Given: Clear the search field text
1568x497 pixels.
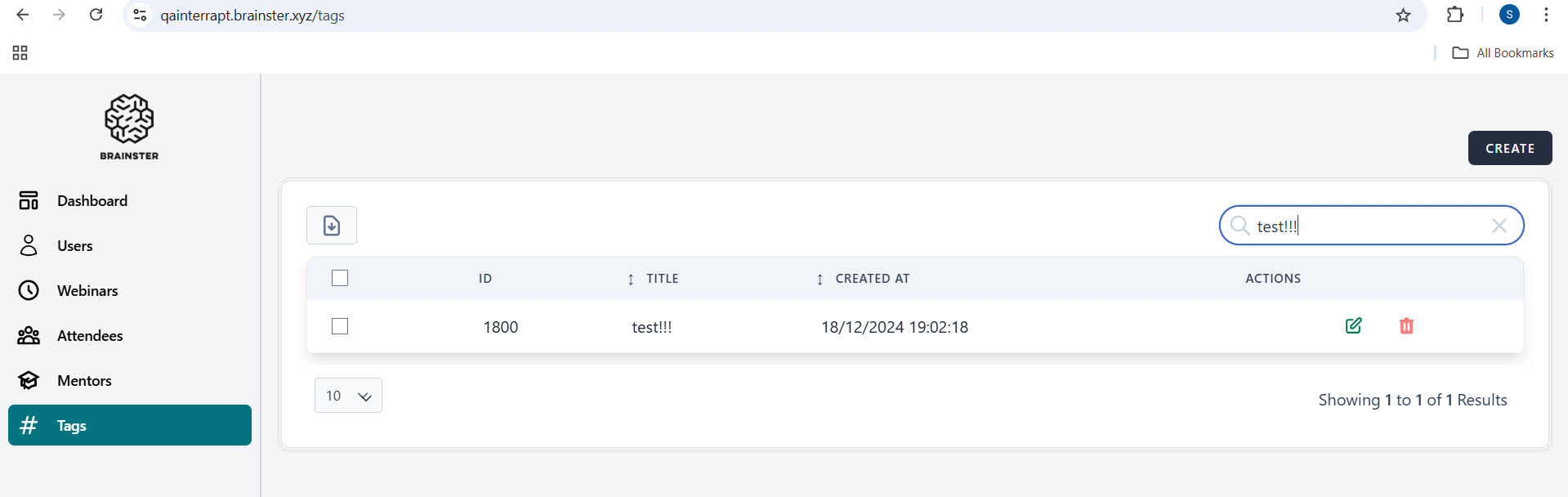Looking at the screenshot, I should tap(1499, 226).
